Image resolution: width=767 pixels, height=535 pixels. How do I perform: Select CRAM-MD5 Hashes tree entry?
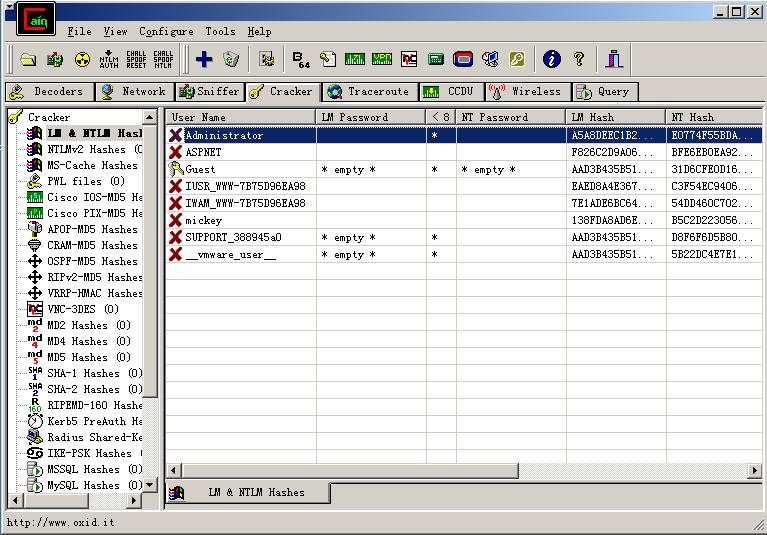(83, 245)
